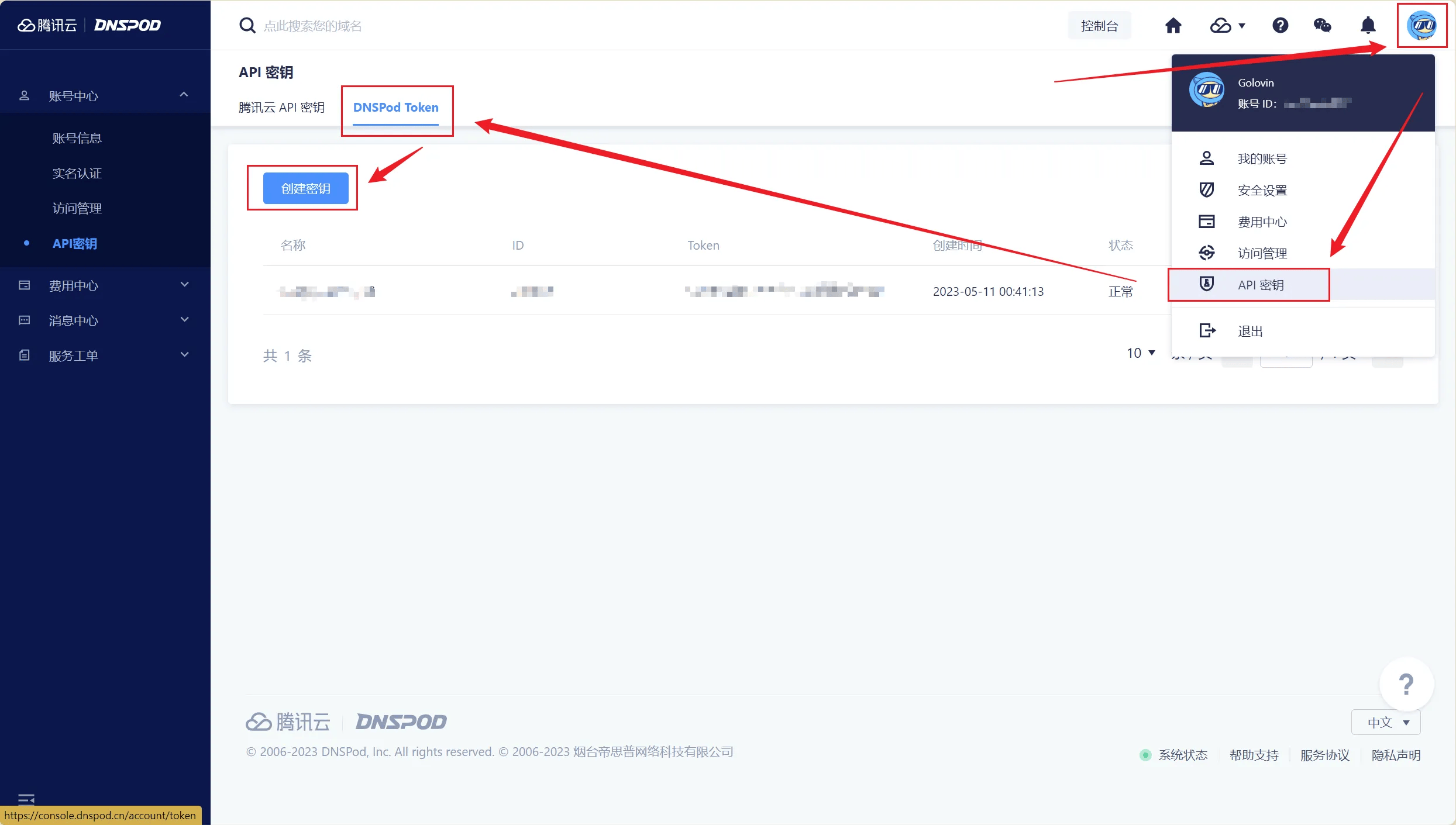Image resolution: width=1456 pixels, height=825 pixels.
Task: Click the 账号 ID text in user panel
Action: tap(1257, 103)
